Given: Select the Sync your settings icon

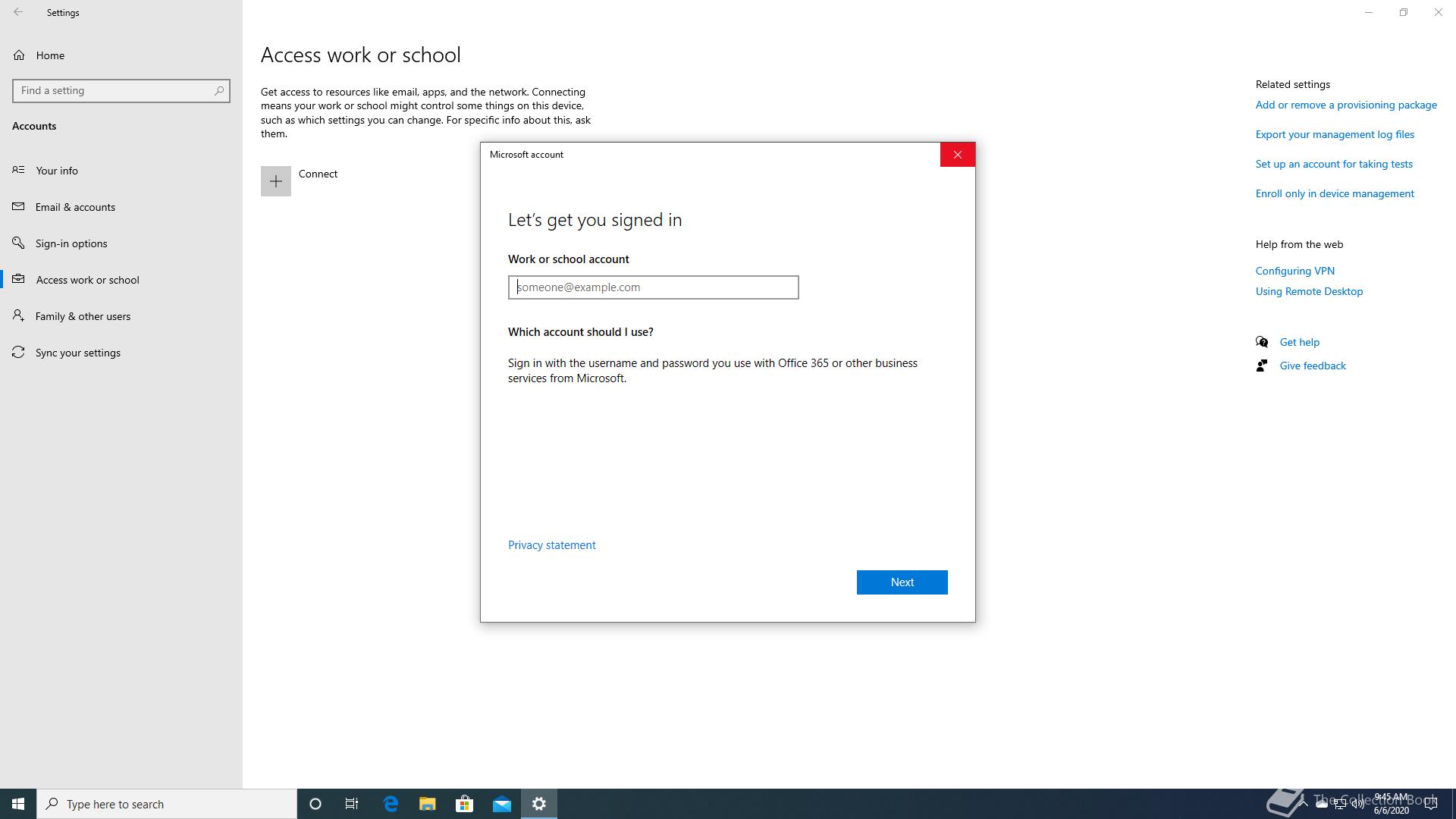Looking at the screenshot, I should click(18, 352).
